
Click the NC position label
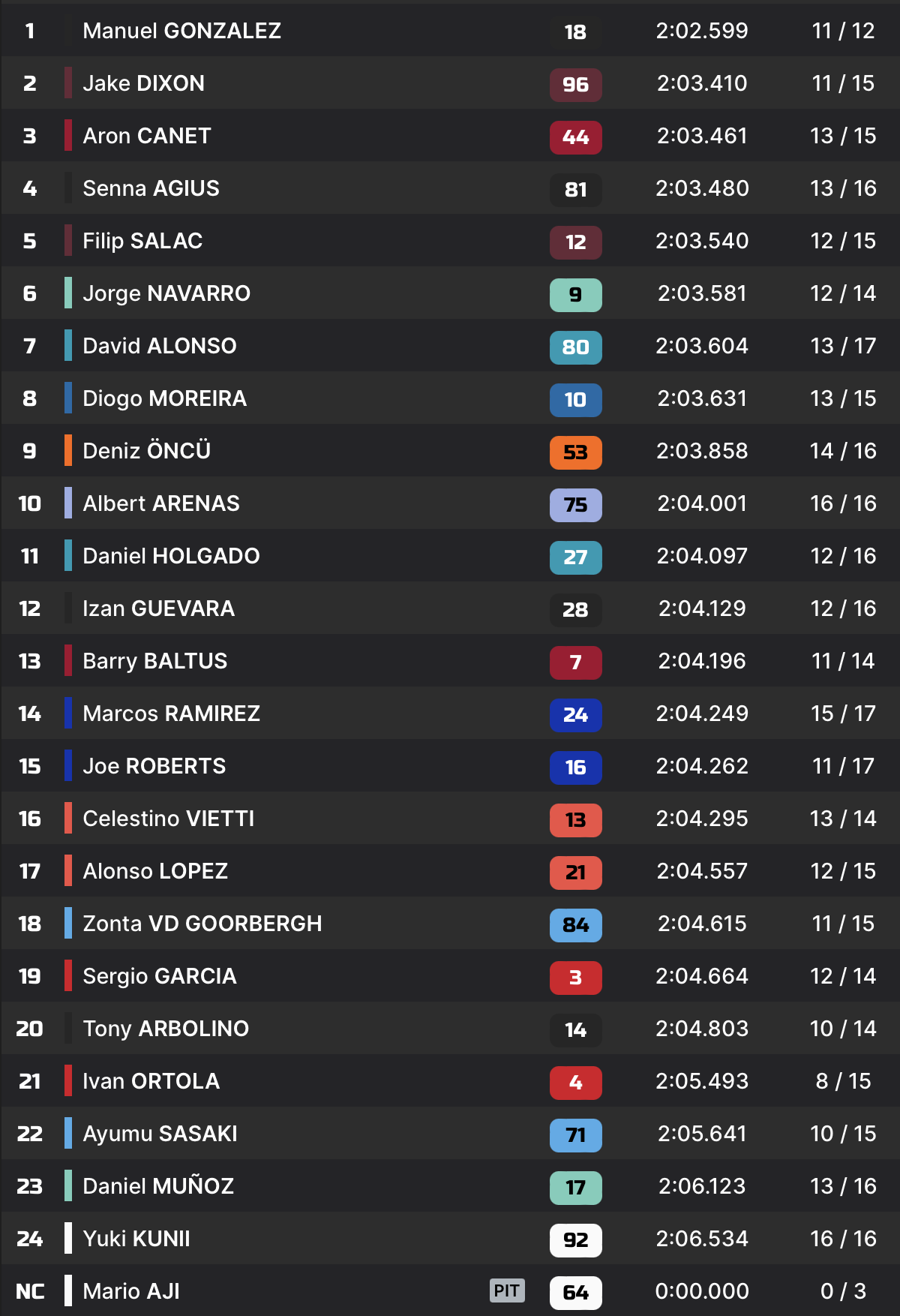pyautogui.click(x=30, y=1291)
